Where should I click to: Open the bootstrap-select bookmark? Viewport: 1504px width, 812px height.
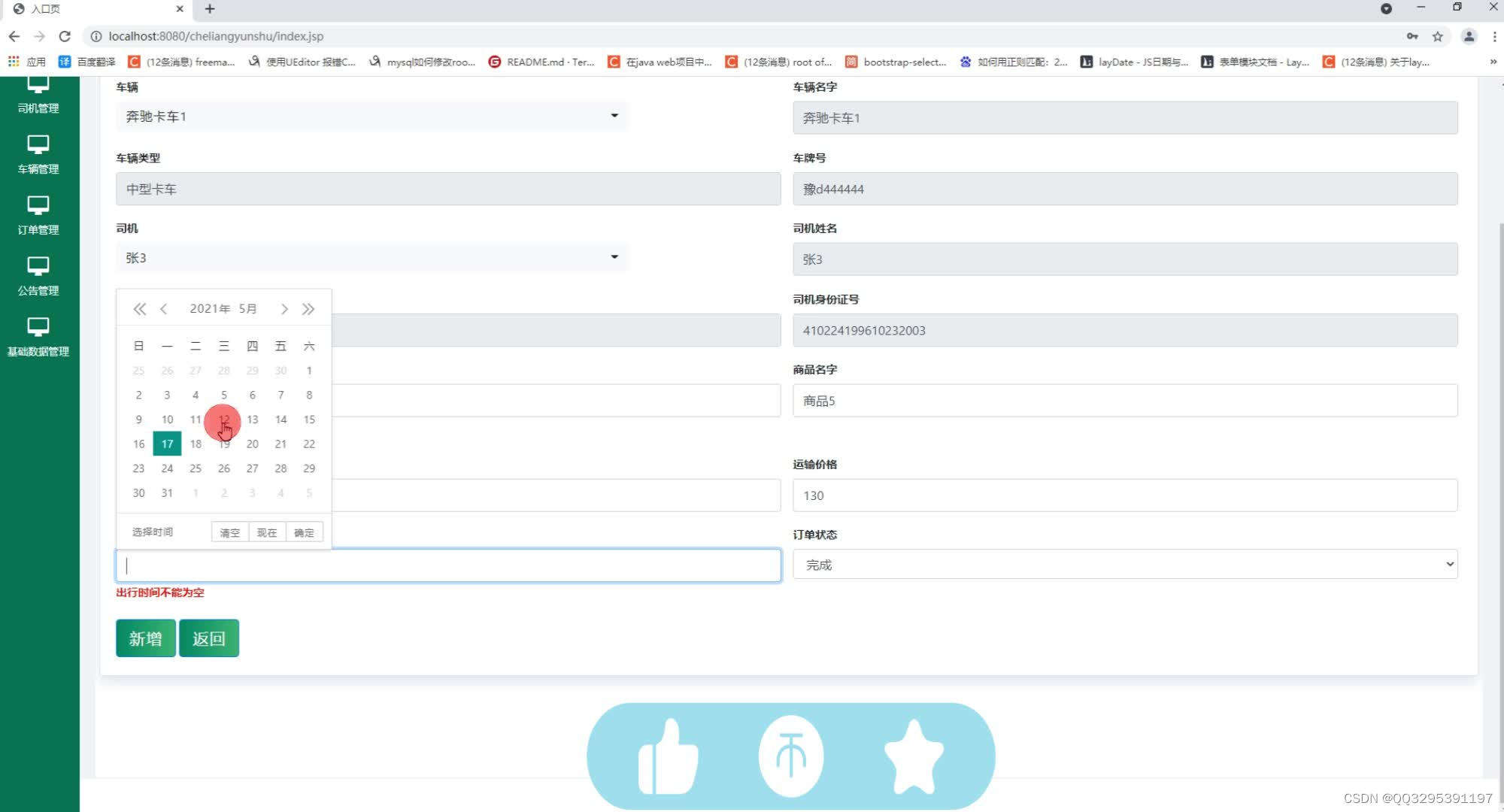click(x=896, y=62)
